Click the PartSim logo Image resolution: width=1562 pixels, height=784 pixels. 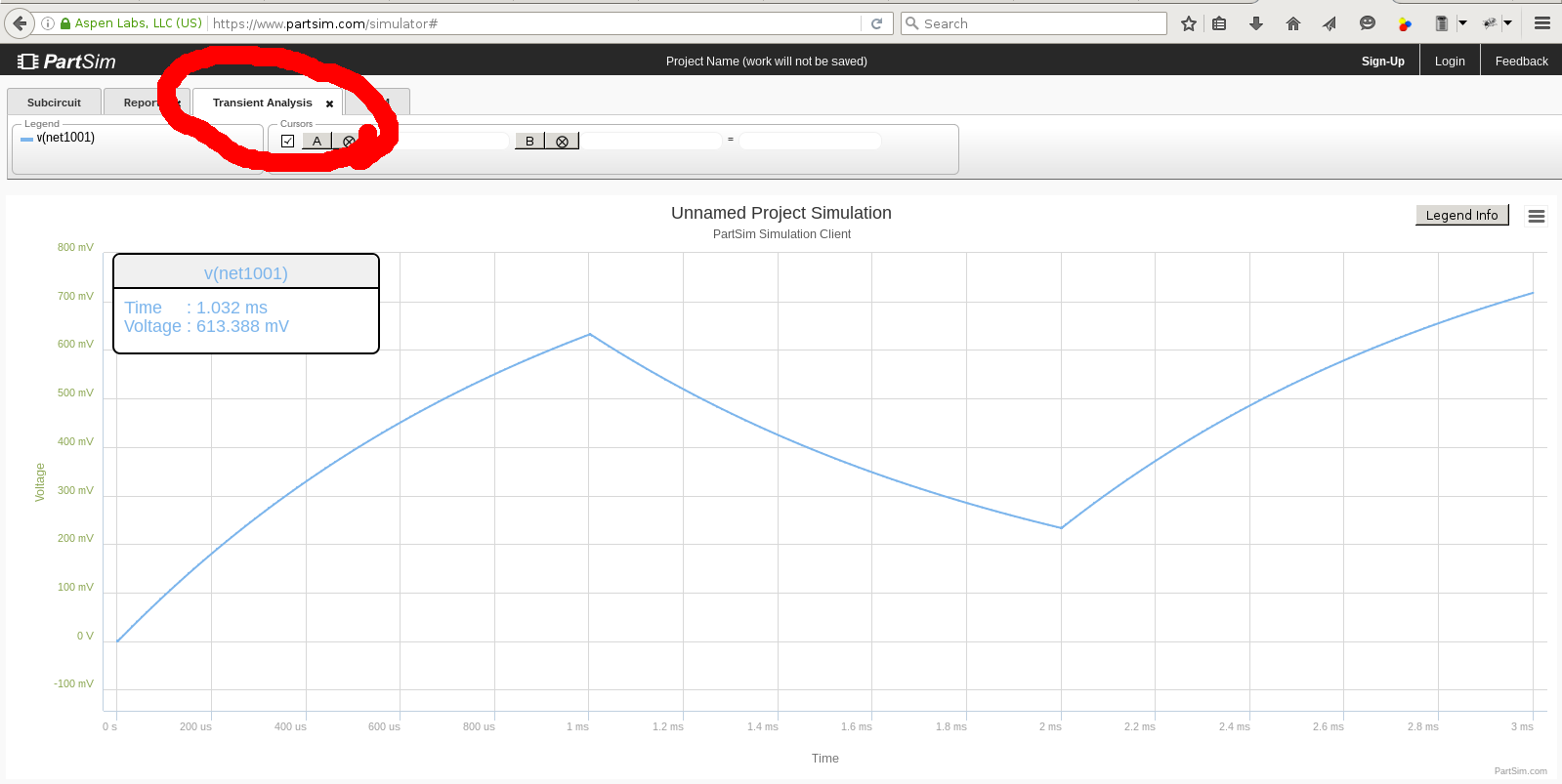[66, 62]
